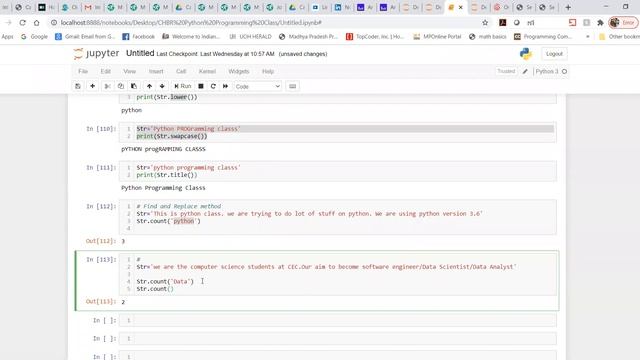
Task: Open the cell type Code dropdown
Action: (258, 86)
